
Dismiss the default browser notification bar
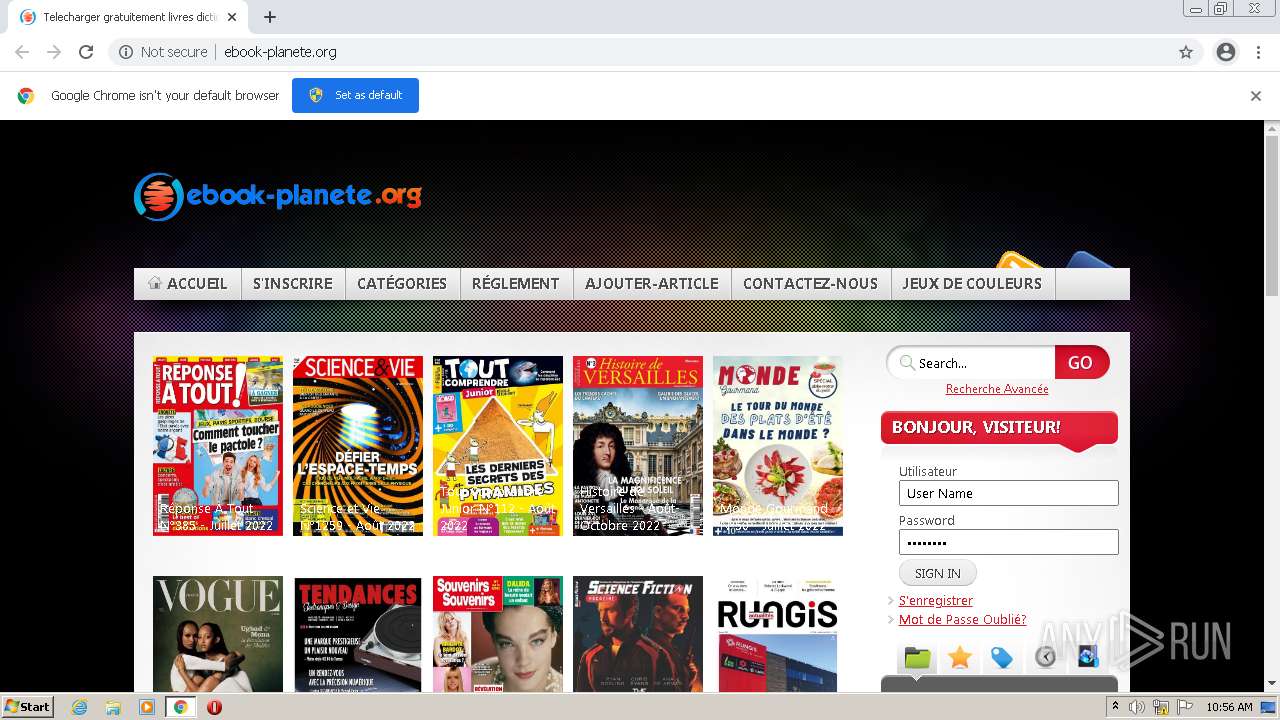coord(1255,96)
